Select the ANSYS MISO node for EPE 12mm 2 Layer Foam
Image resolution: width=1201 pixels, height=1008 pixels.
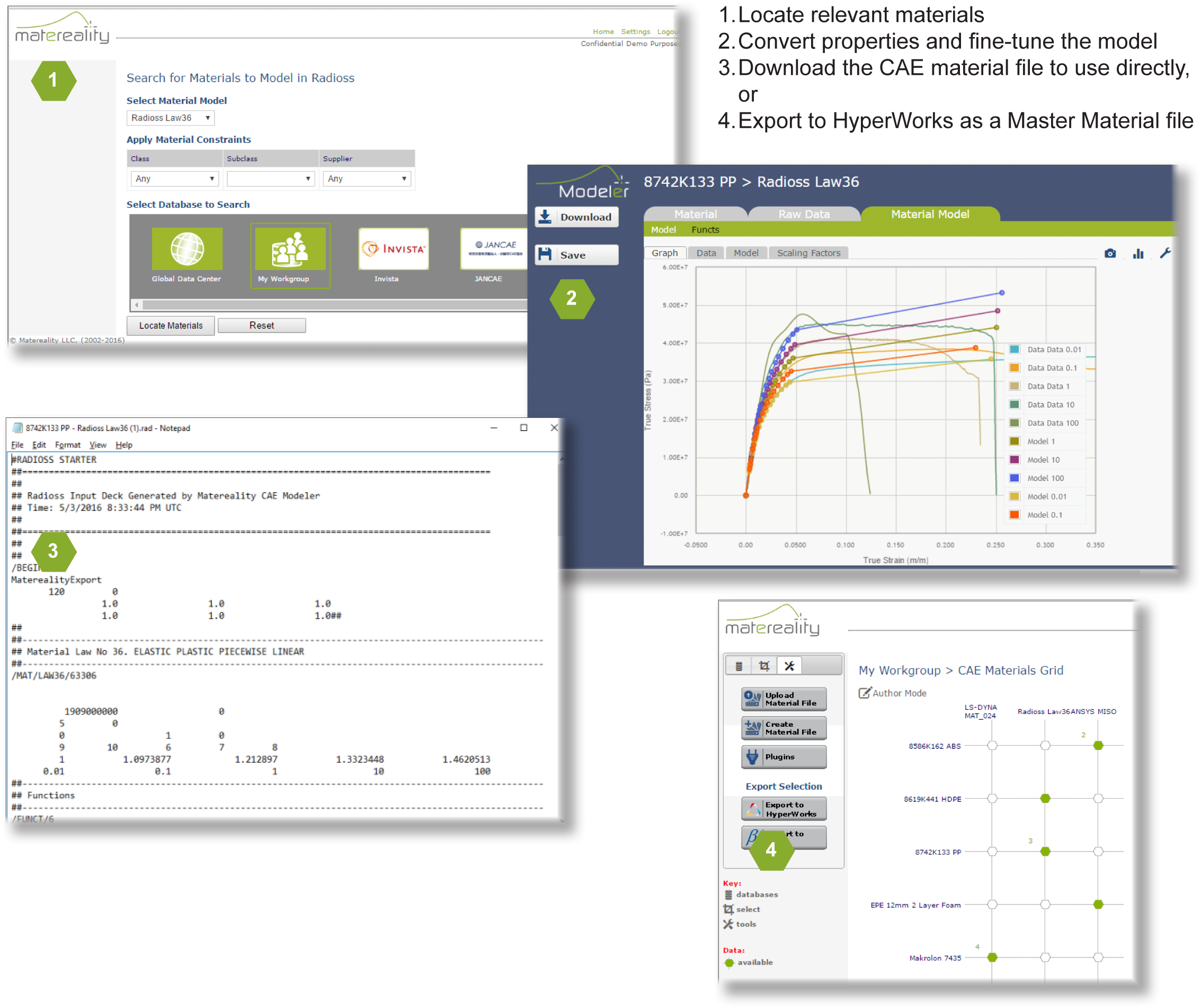tap(1098, 905)
